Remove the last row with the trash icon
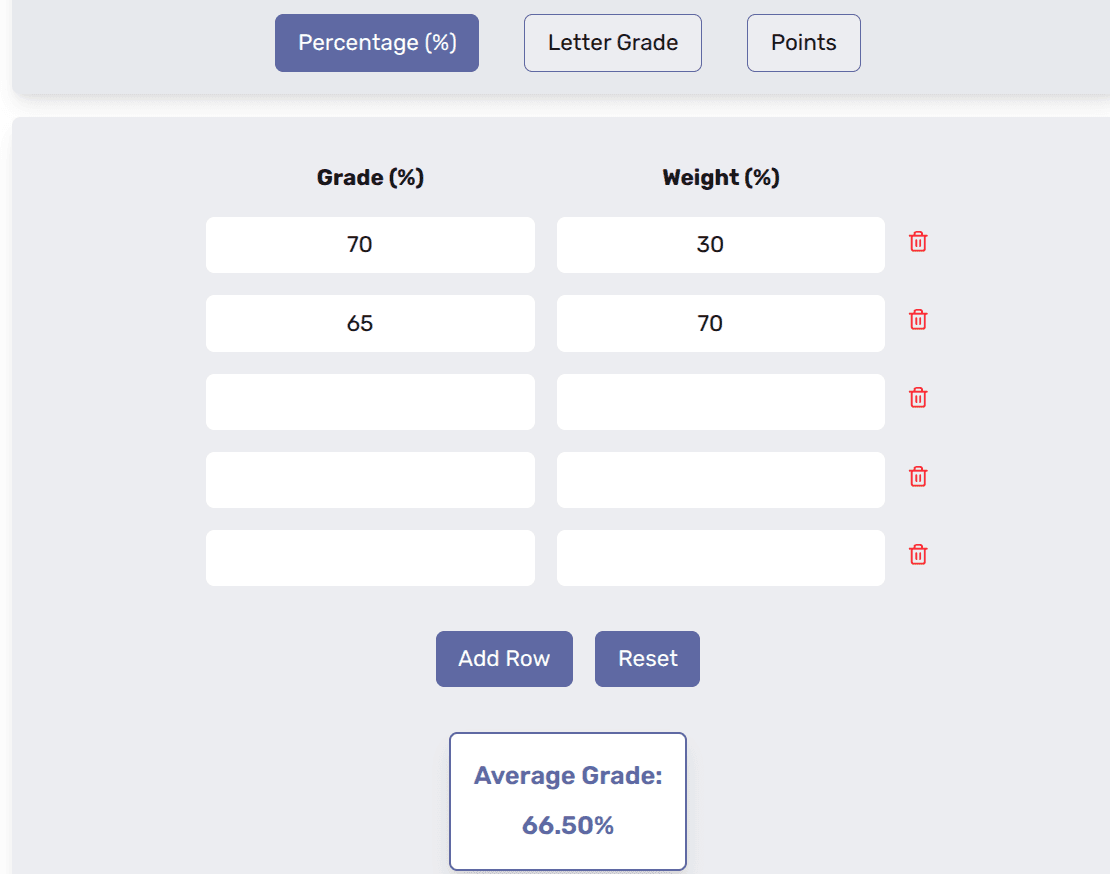The width and height of the screenshot is (1110, 874). coord(918,554)
